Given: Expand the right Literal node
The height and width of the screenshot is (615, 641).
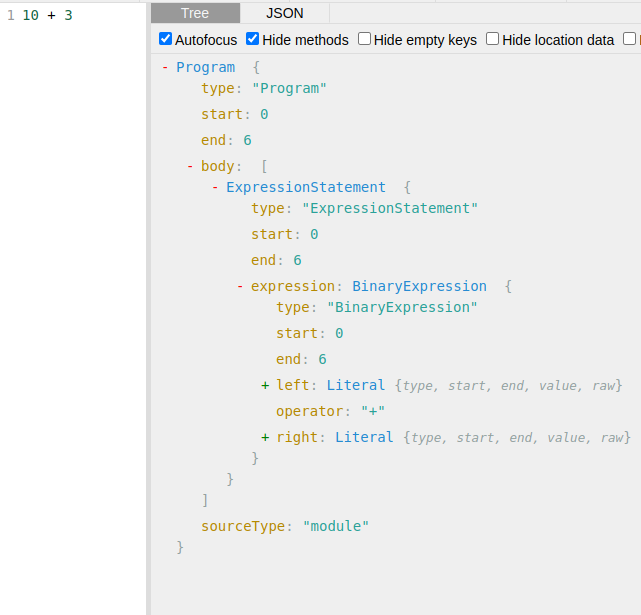Looking at the screenshot, I should 265,437.
